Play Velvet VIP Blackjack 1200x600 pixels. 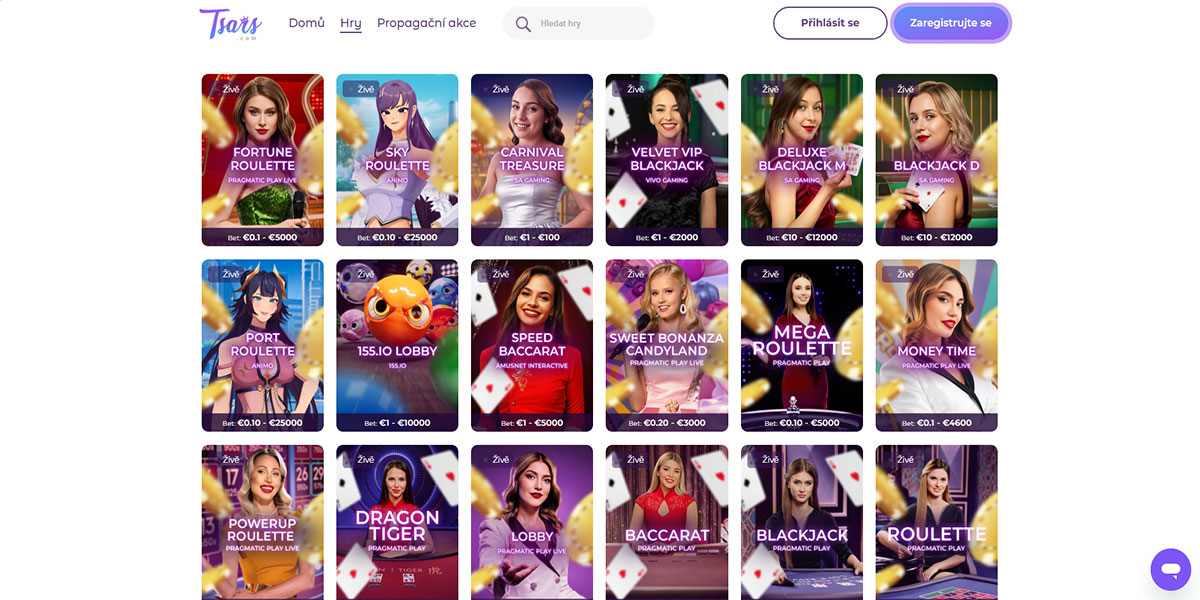pos(667,160)
